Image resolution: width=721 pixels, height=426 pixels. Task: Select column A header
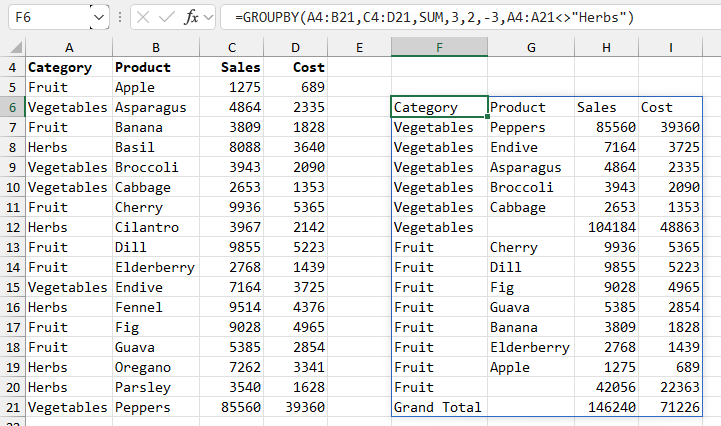[x=69, y=47]
